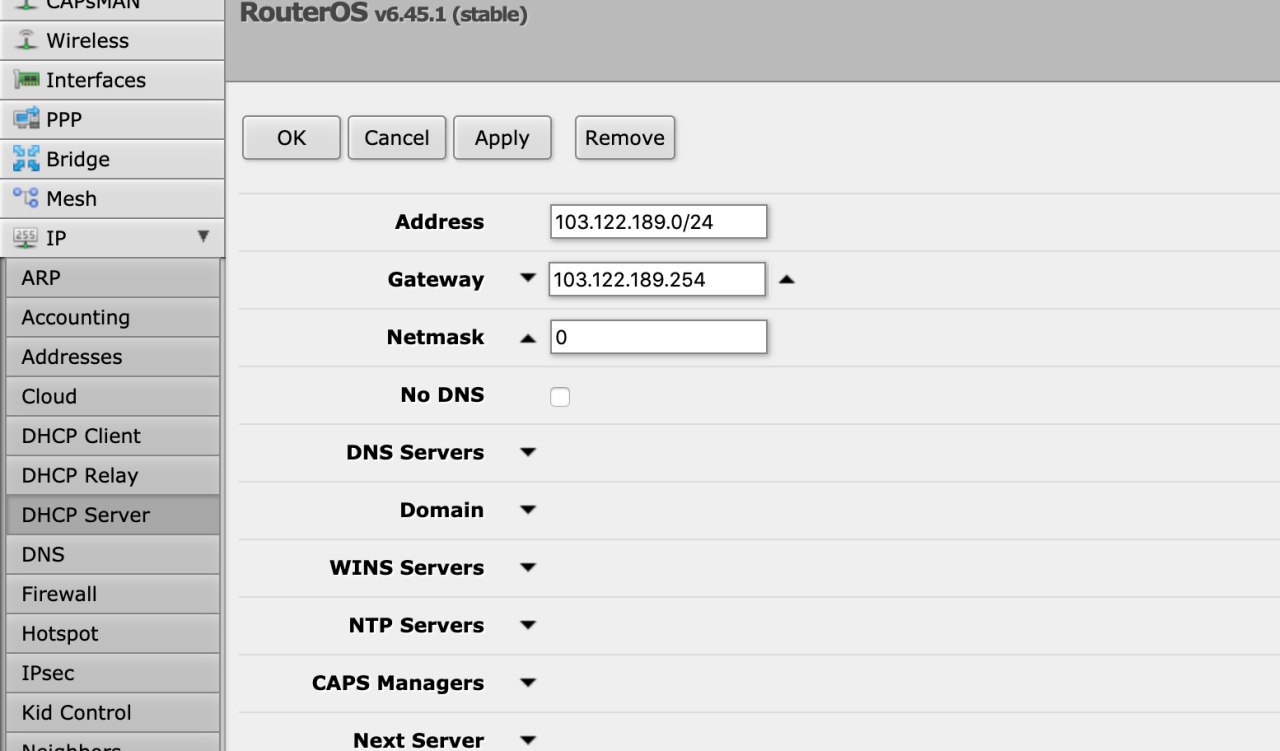
Task: Toggle the No DNS checkbox
Action: coord(560,397)
